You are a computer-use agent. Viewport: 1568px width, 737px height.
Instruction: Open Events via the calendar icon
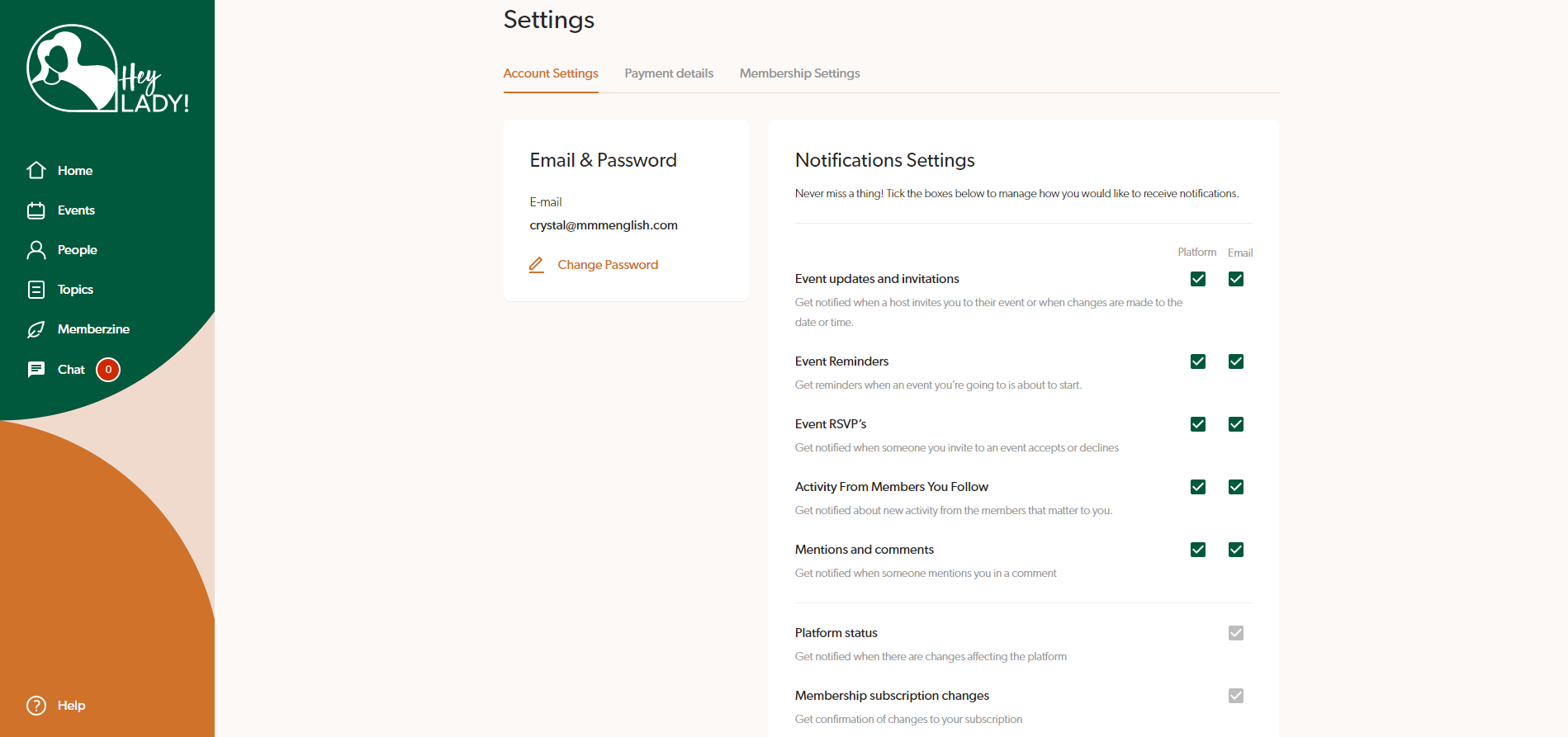click(36, 210)
